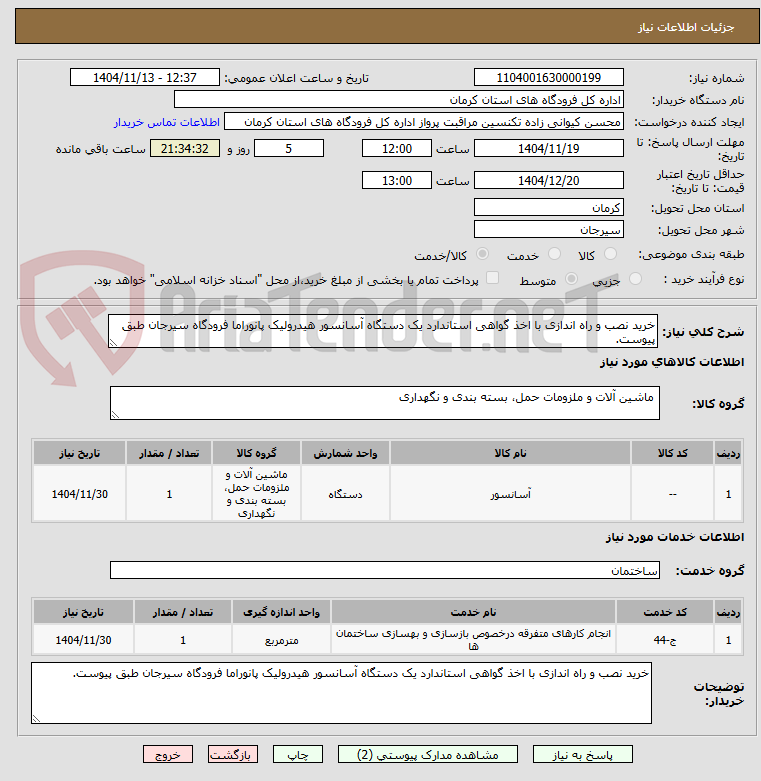Click the goods table گروه کالا column header
The height and width of the screenshot is (781, 761).
point(256,453)
